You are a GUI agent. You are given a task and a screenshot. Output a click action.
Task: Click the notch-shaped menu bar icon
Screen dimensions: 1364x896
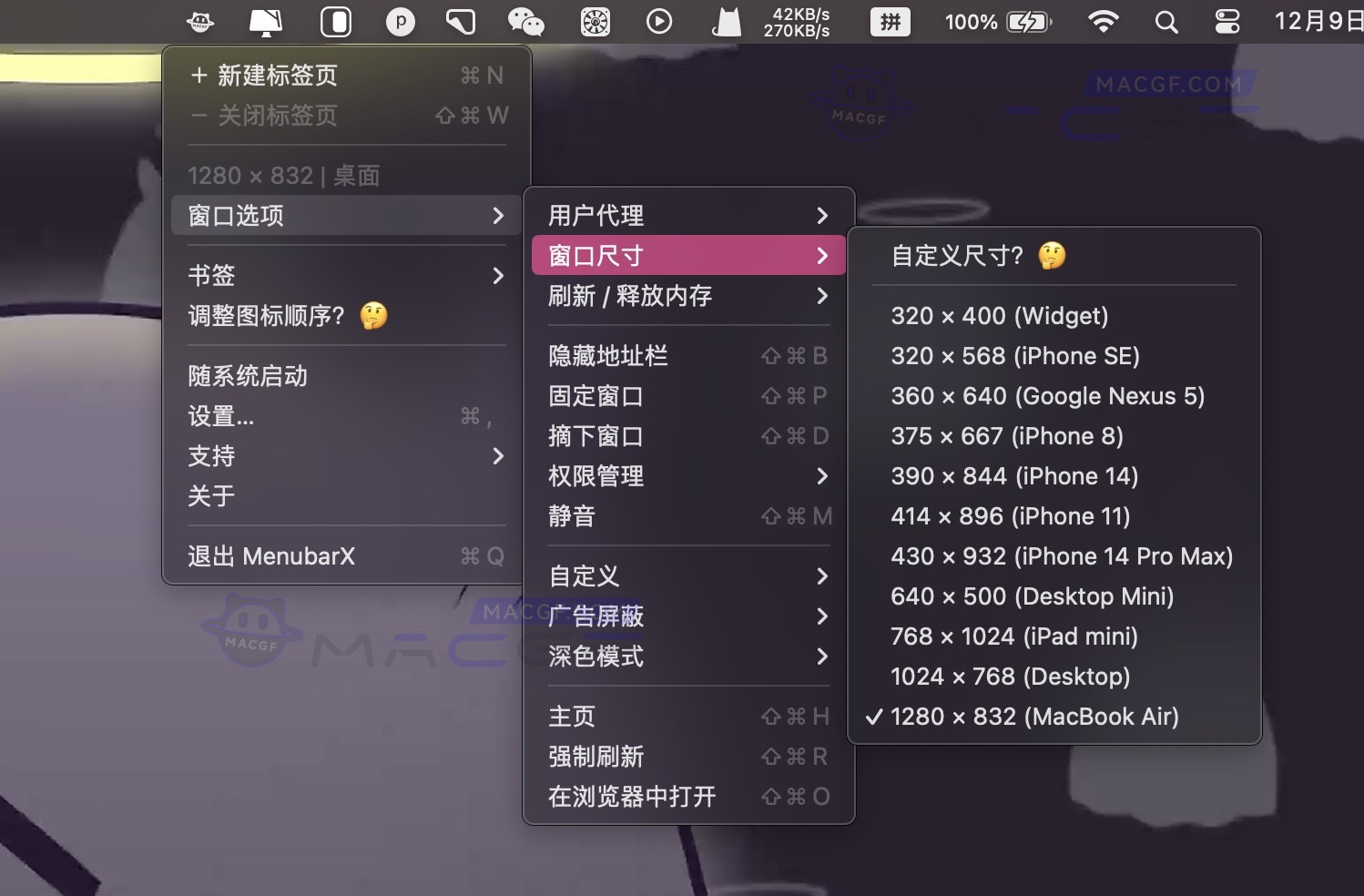click(x=335, y=21)
